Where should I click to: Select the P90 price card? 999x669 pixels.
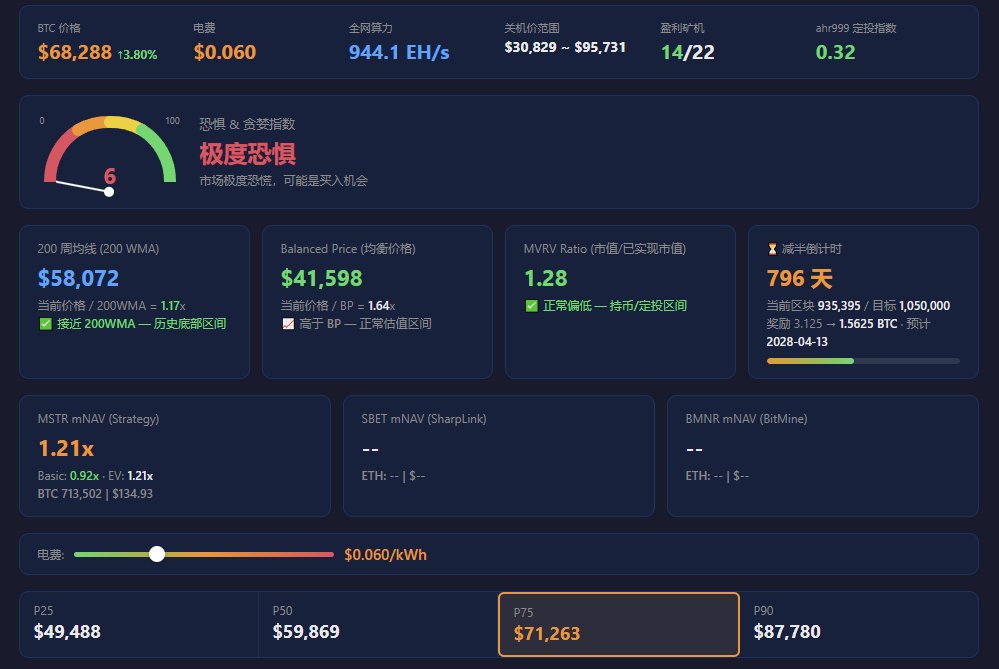click(859, 624)
